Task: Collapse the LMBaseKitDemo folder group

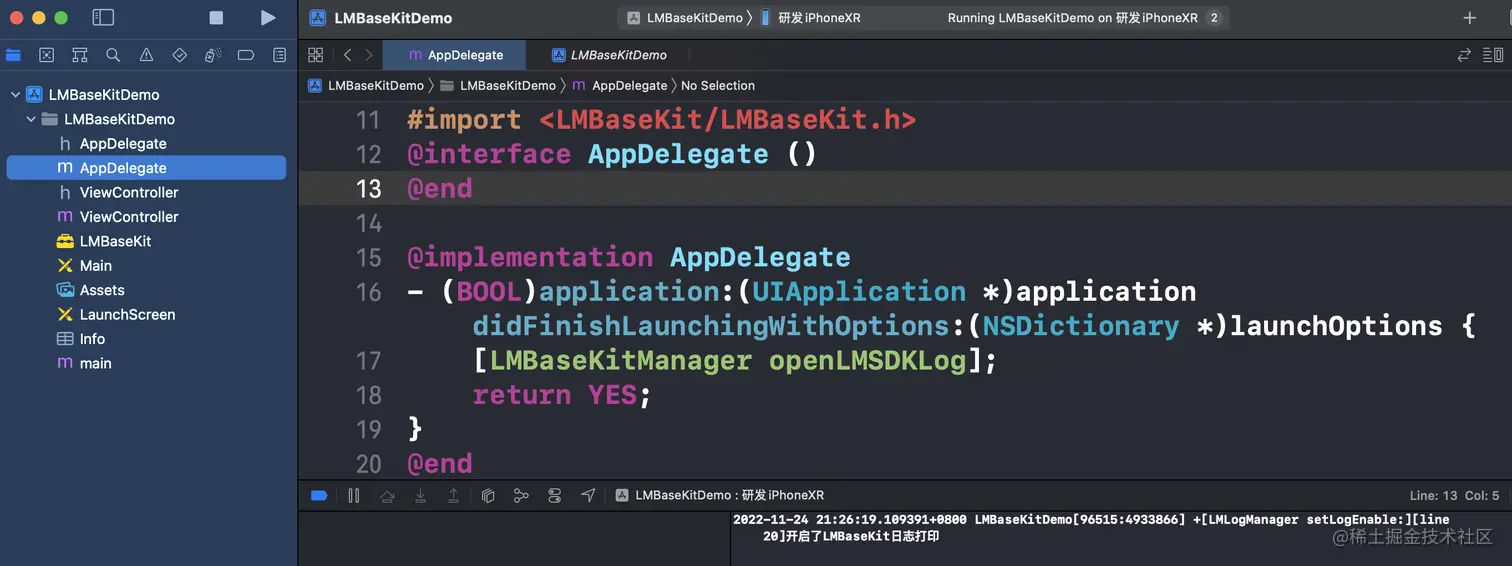Action: click(x=31, y=119)
